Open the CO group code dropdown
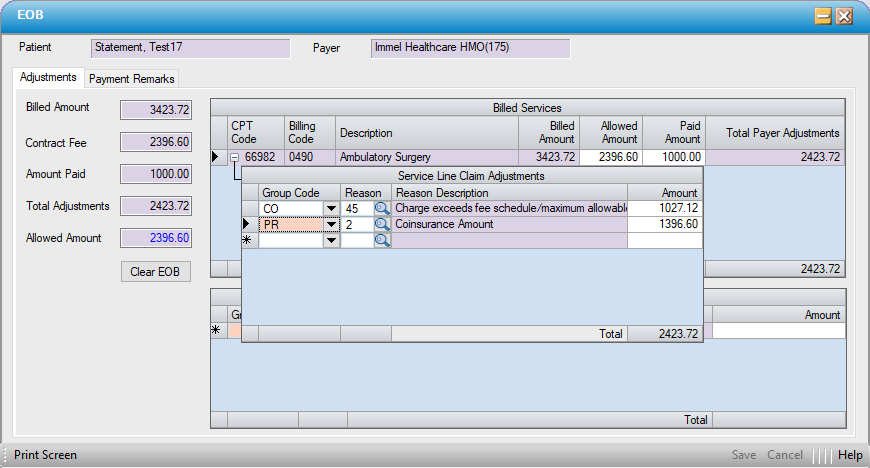The width and height of the screenshot is (870, 468). (330, 208)
